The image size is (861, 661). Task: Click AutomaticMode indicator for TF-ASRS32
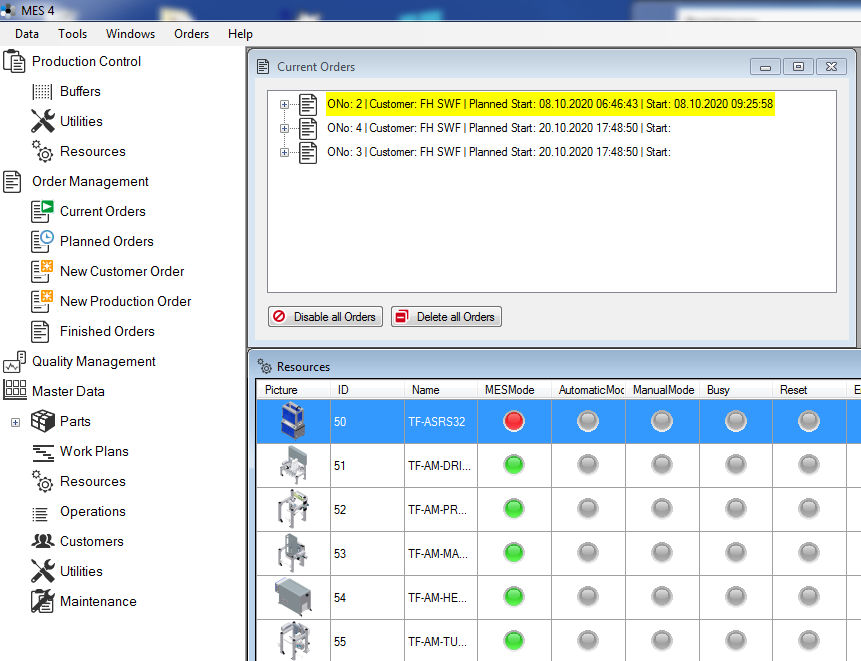588,421
